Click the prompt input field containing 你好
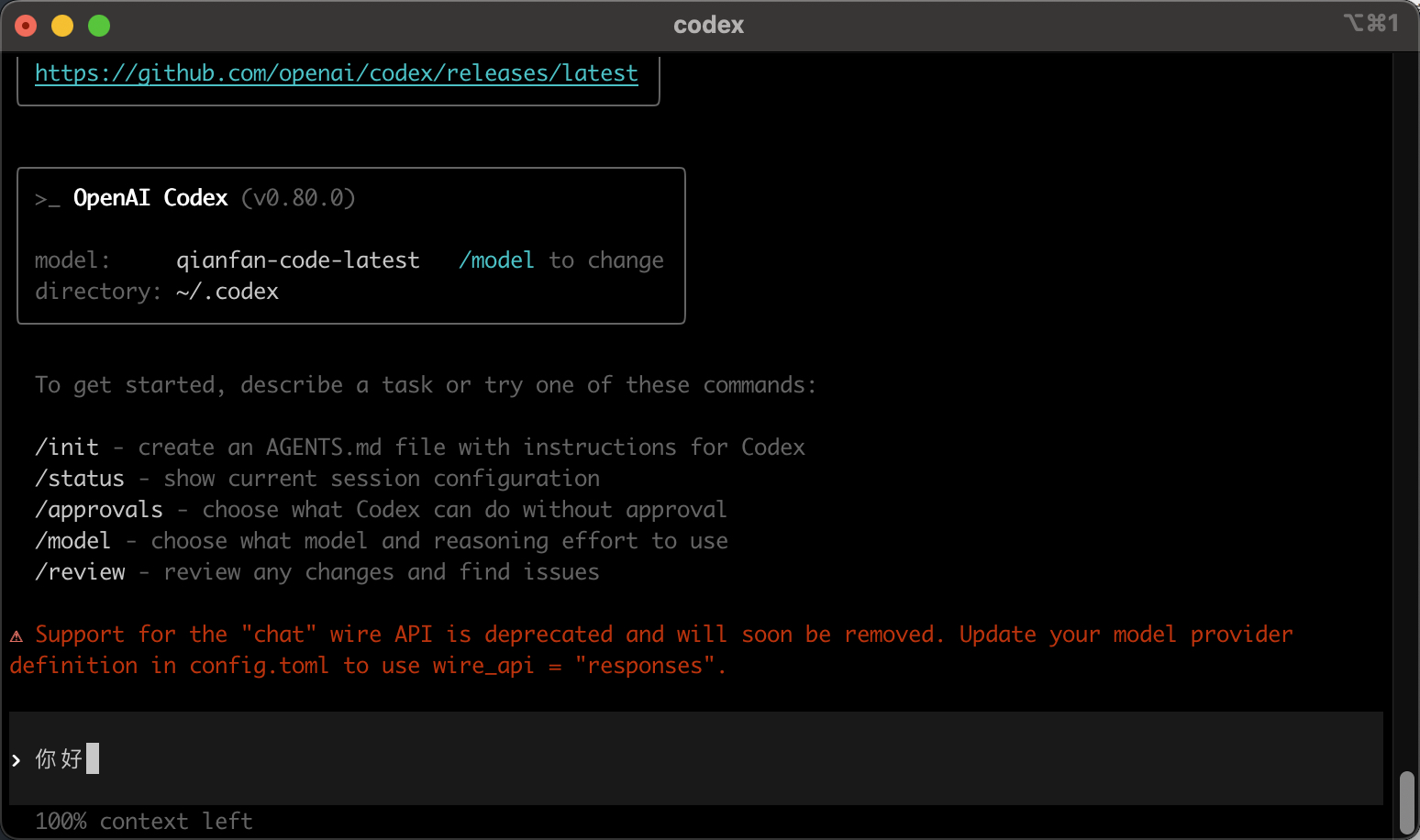 696,758
